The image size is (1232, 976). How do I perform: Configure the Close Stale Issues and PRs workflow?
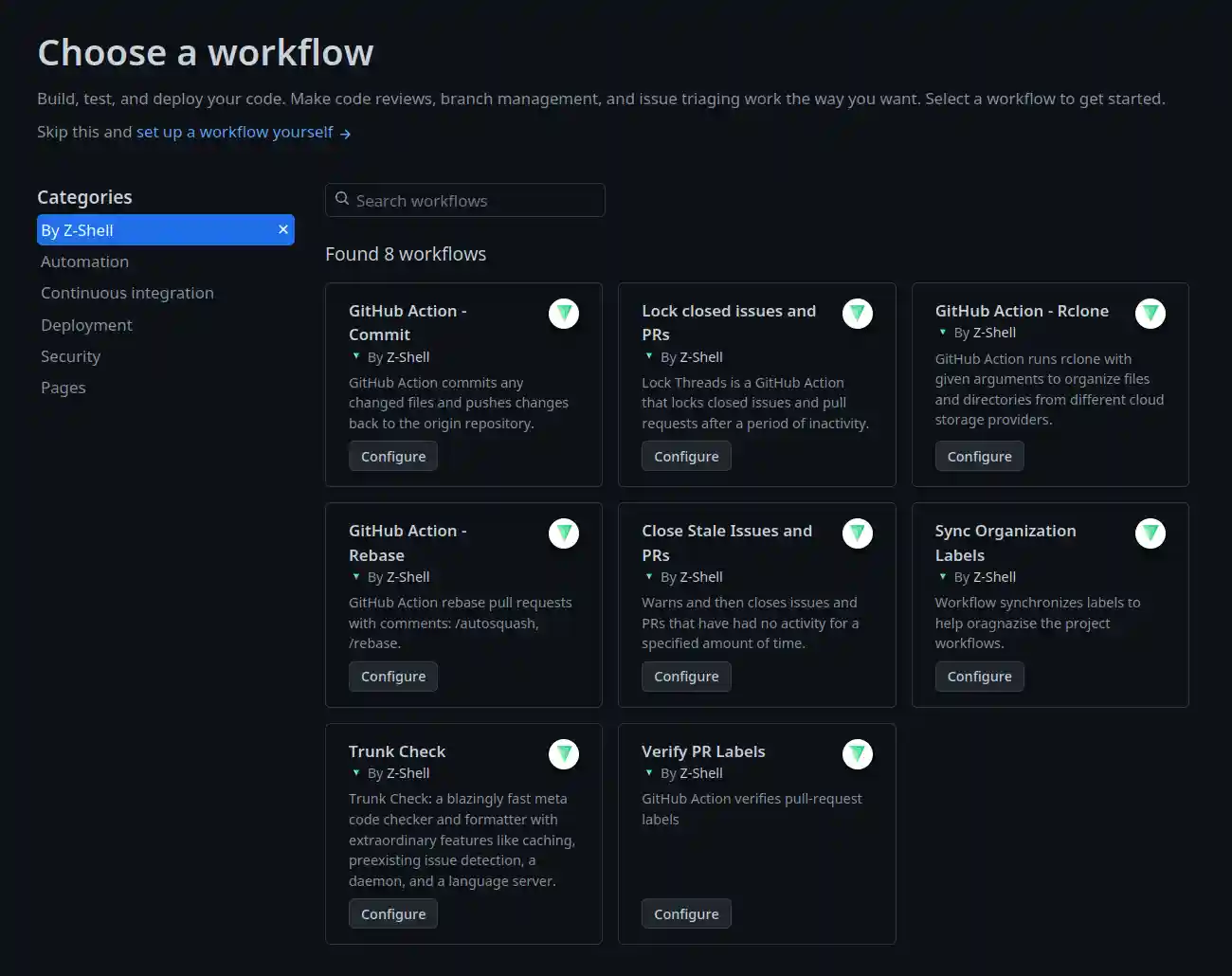(686, 677)
